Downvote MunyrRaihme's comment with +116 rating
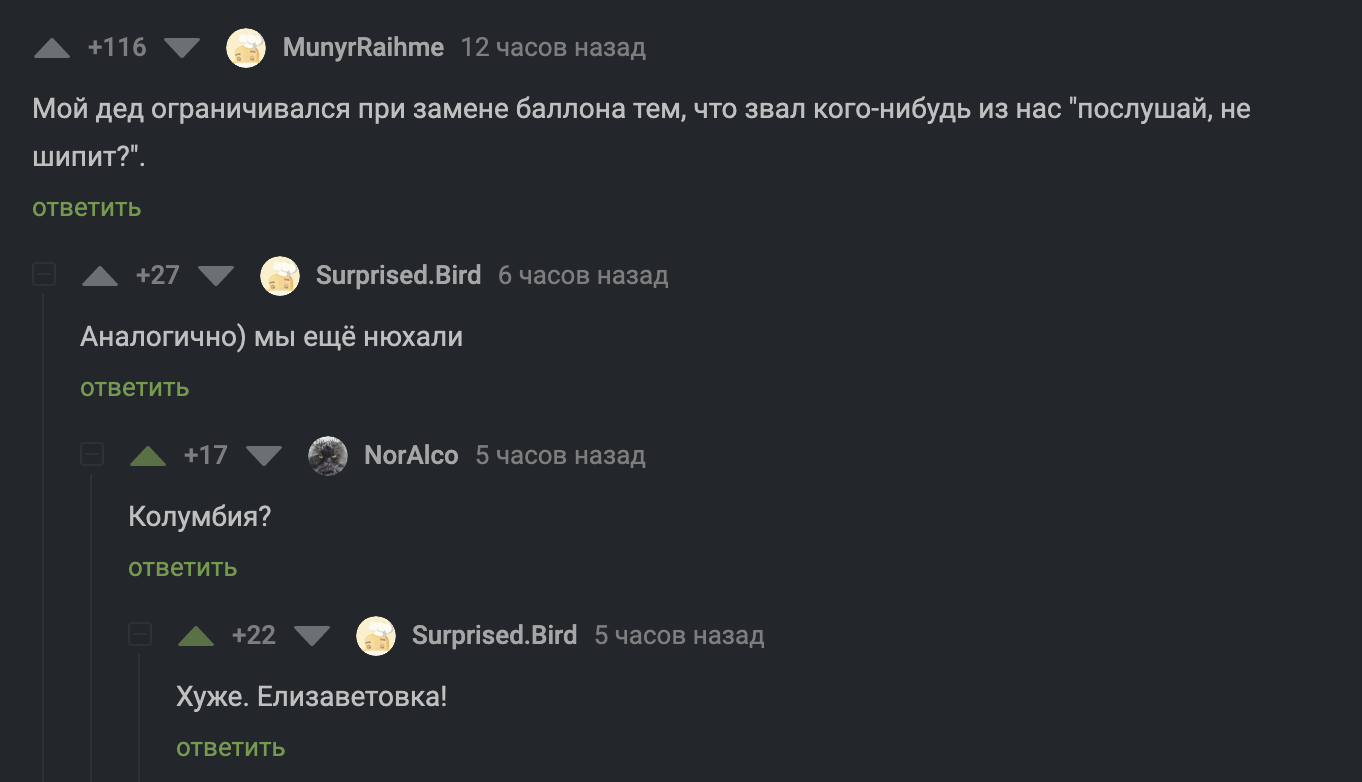1362x782 pixels. (x=181, y=48)
